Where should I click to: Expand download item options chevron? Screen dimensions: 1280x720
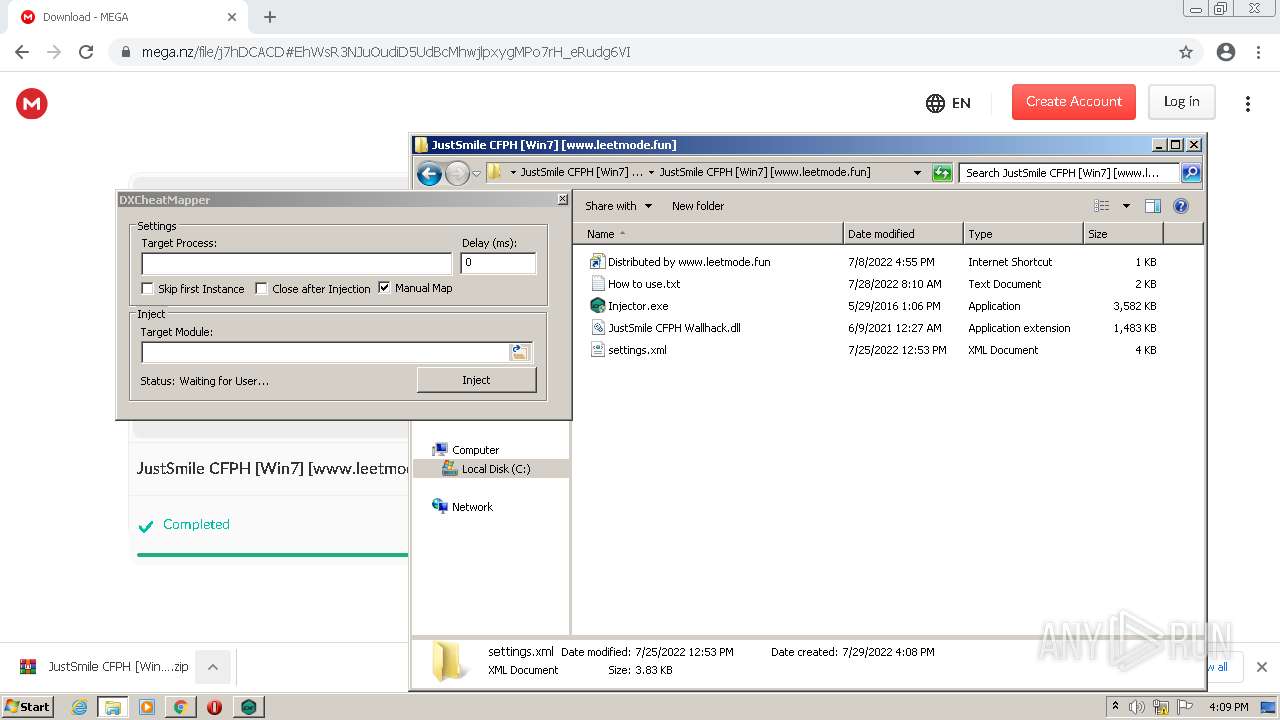coord(212,667)
